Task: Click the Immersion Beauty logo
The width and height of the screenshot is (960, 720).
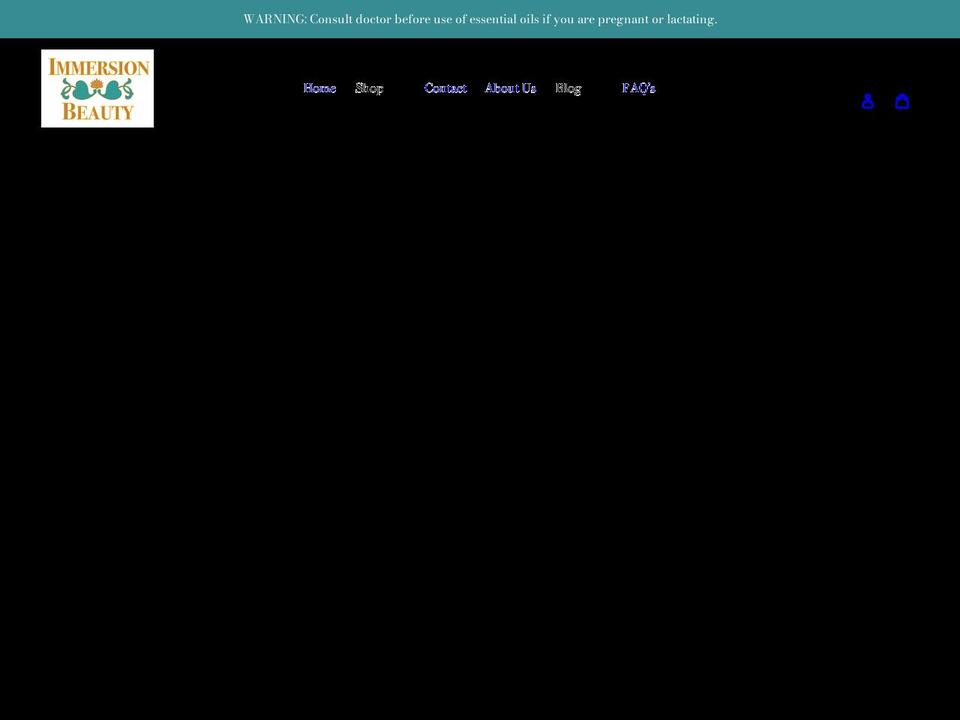Action: tap(97, 88)
